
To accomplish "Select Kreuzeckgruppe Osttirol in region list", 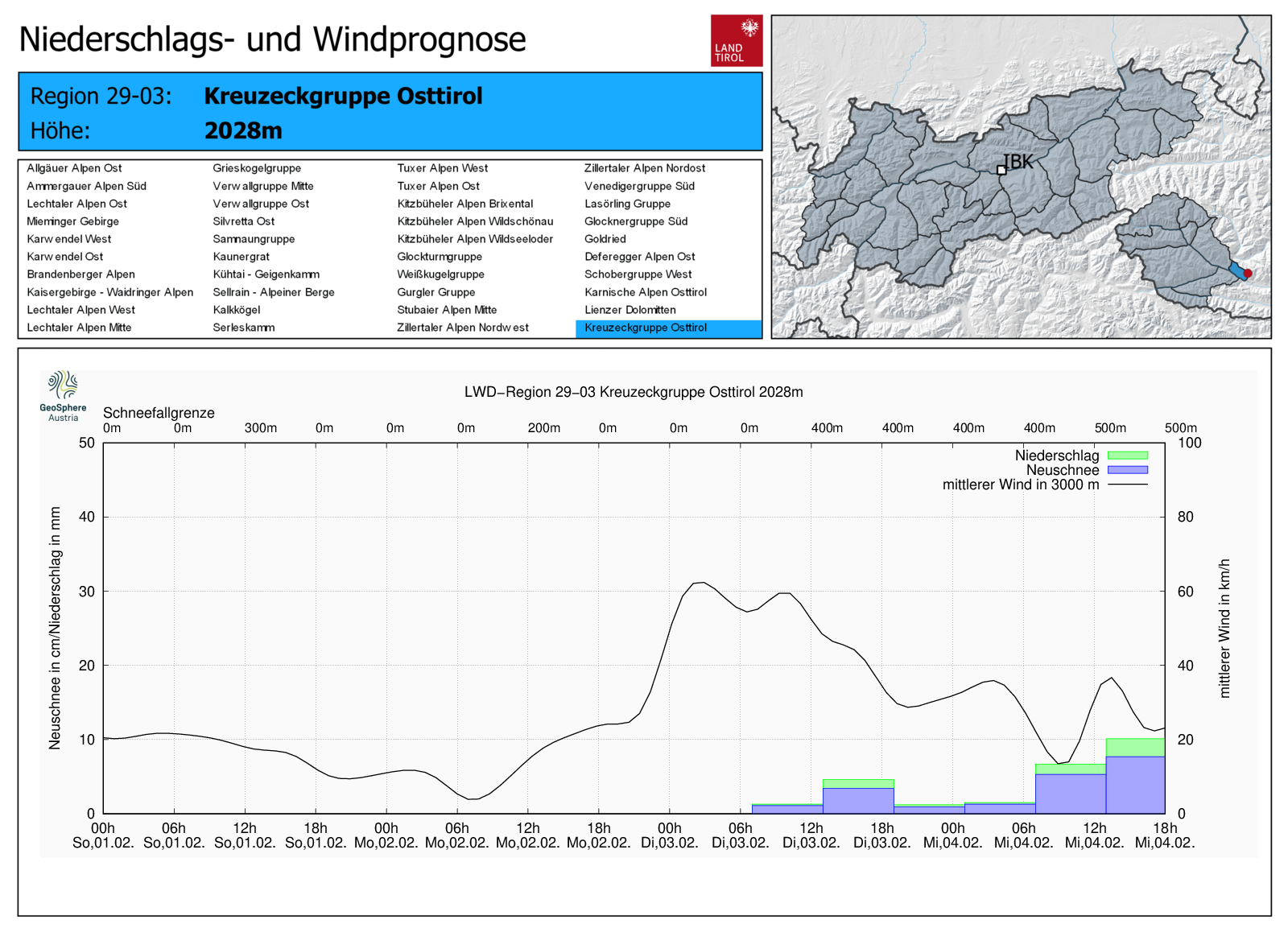I will [646, 328].
